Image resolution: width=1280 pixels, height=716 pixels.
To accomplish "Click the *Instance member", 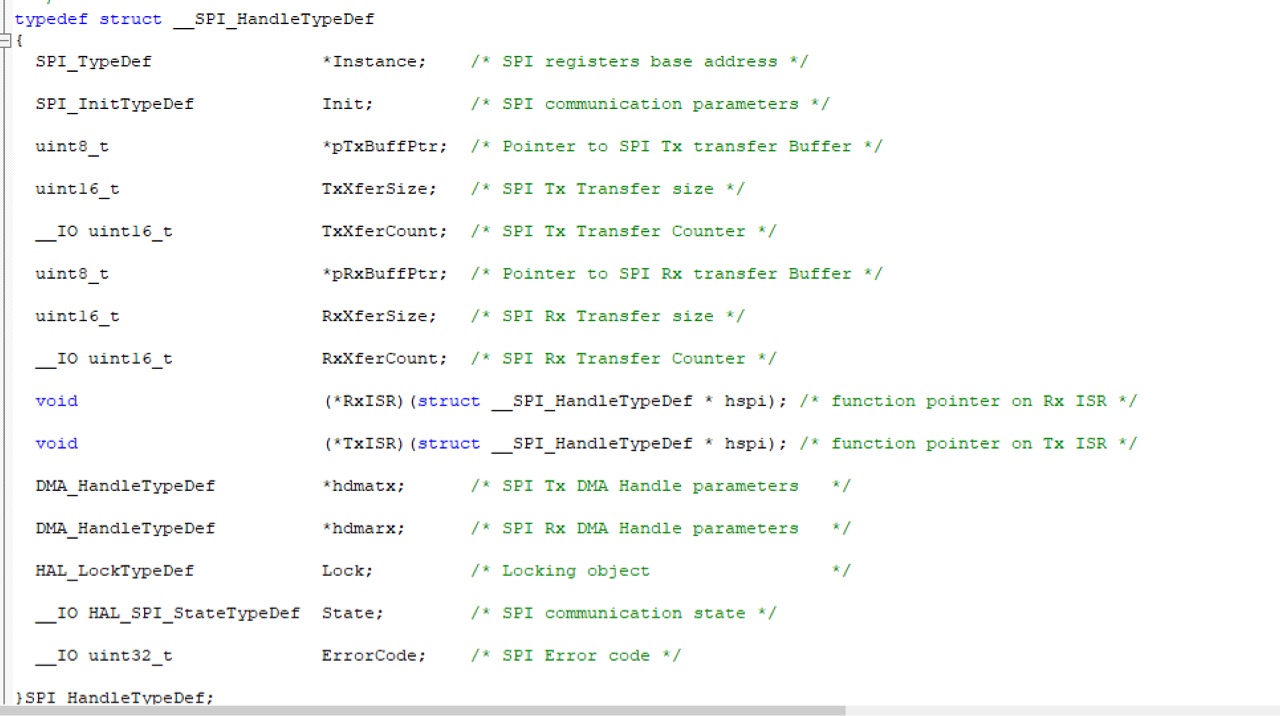I will tap(374, 62).
